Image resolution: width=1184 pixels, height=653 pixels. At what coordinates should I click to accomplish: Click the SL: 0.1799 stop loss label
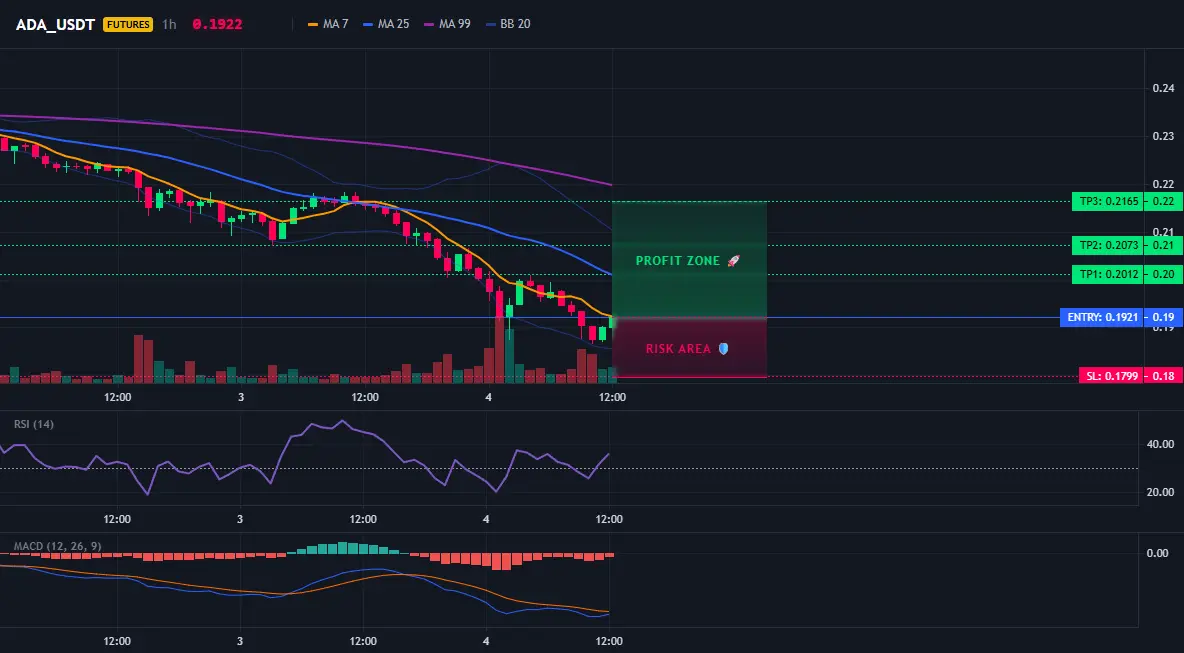click(x=1112, y=376)
